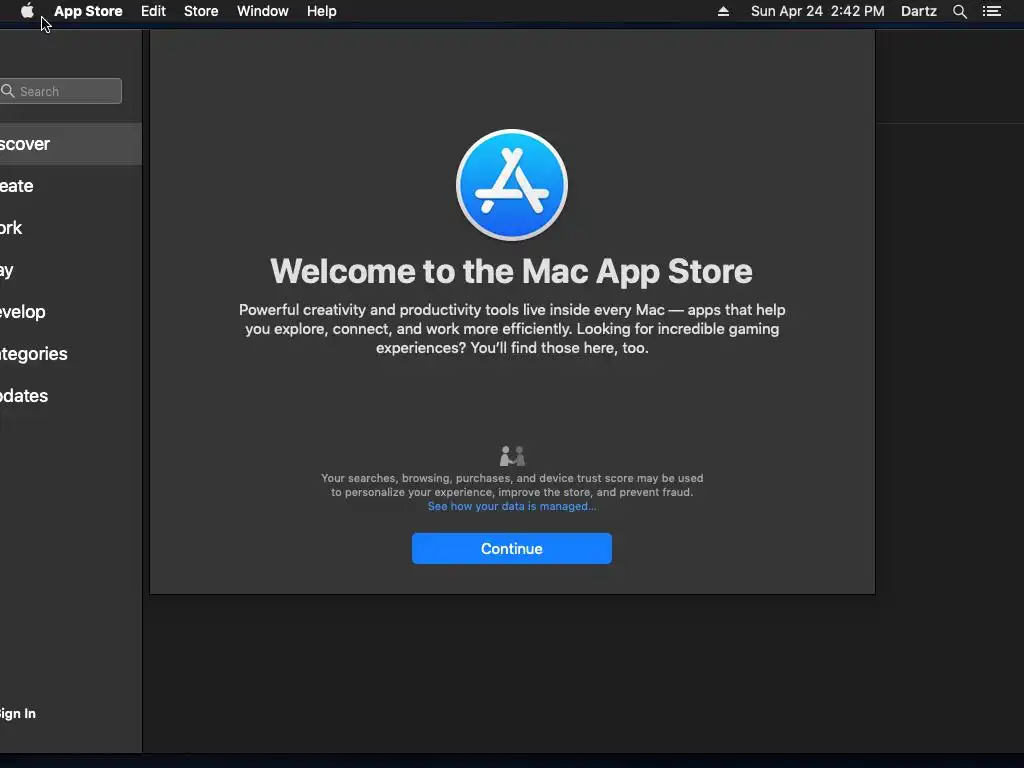The image size is (1024, 768).
Task: Select the Work sidebar item
Action: point(71,227)
